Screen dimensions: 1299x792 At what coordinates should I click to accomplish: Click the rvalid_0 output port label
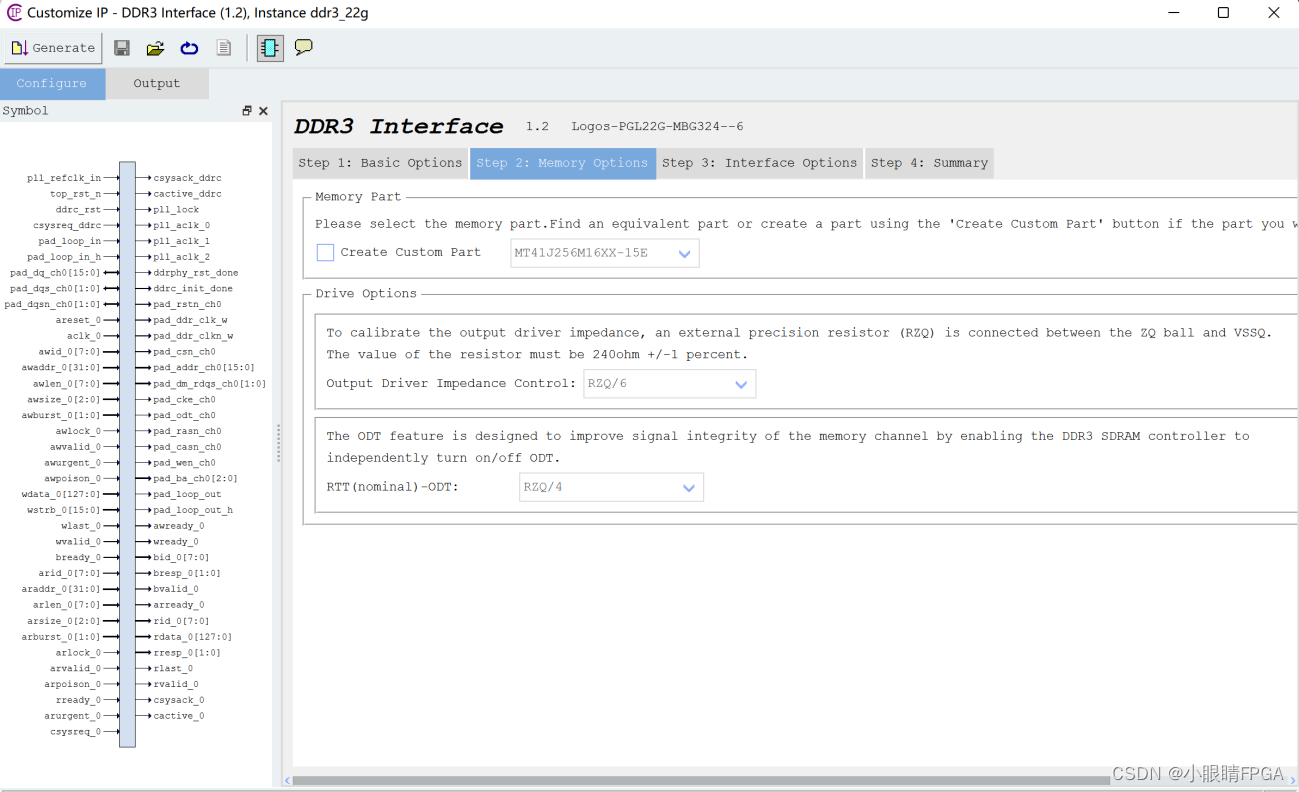click(176, 685)
